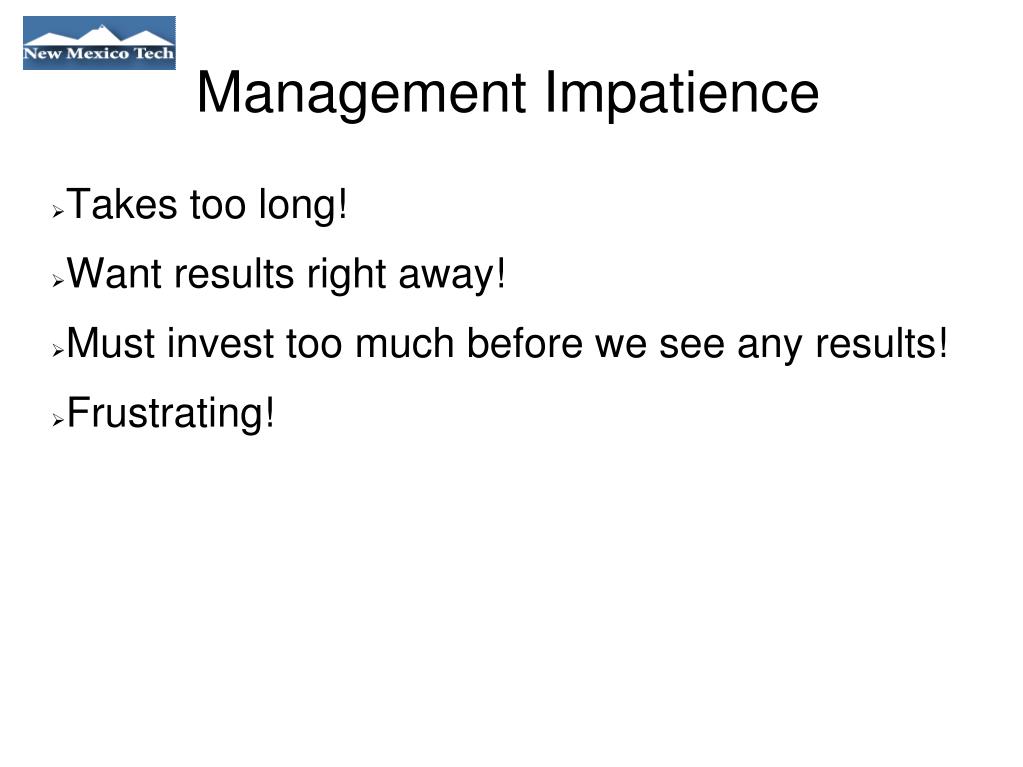Click the word Takes in first bullet
Viewport: 1023px width, 767px height.
(x=122, y=205)
